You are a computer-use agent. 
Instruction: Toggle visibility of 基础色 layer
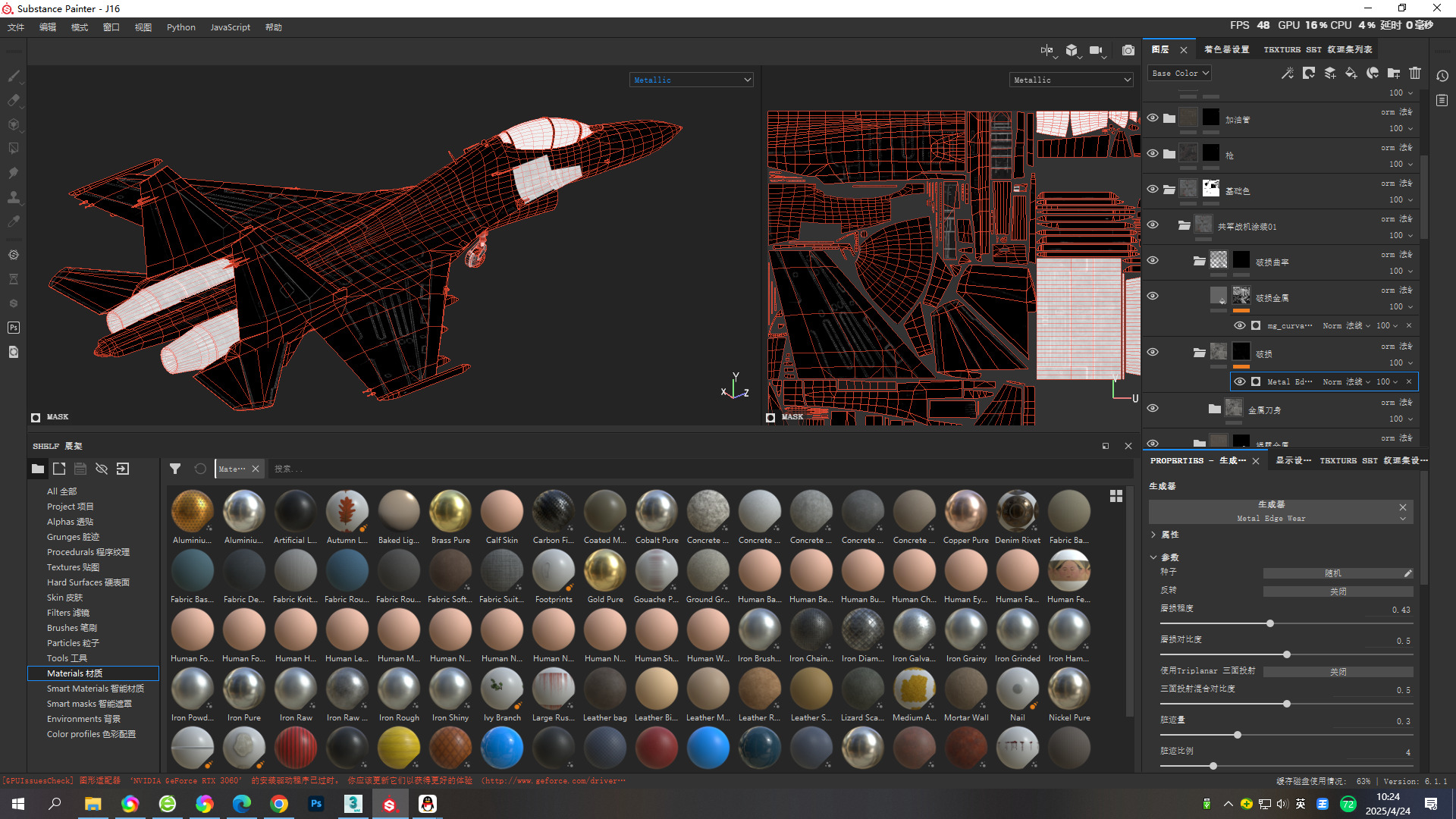tap(1153, 189)
